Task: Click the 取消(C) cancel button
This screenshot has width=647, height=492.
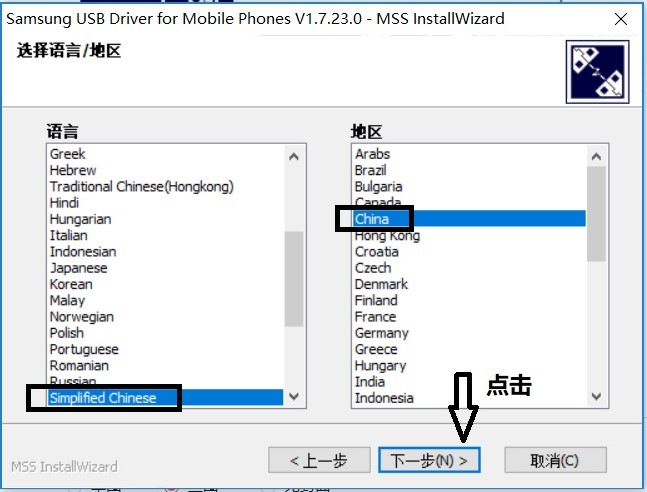Action: [x=555, y=460]
